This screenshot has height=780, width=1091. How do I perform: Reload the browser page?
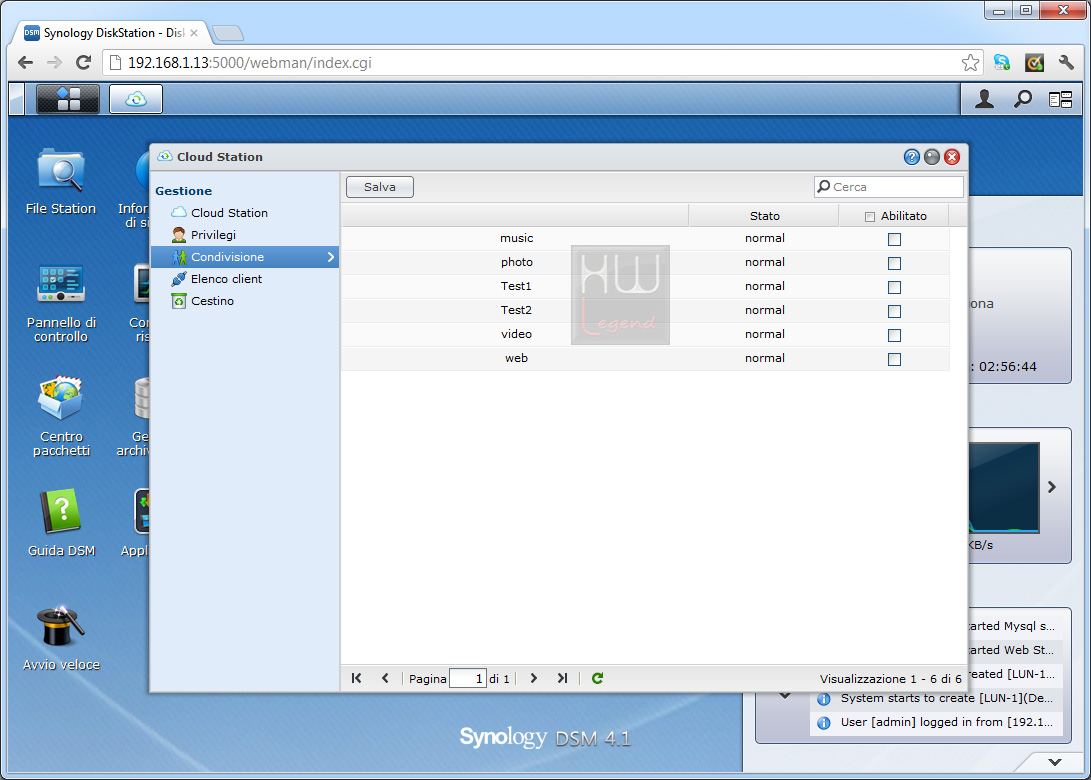pyautogui.click(x=83, y=63)
